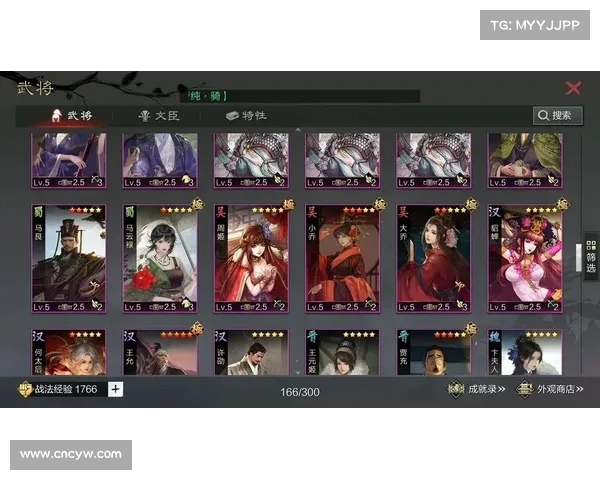
Task: Click the book icon on 特性 tab
Action: [232, 116]
